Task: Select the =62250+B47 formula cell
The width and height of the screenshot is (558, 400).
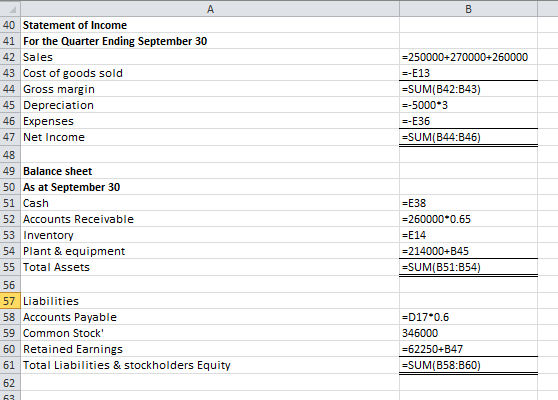Action: (468, 349)
